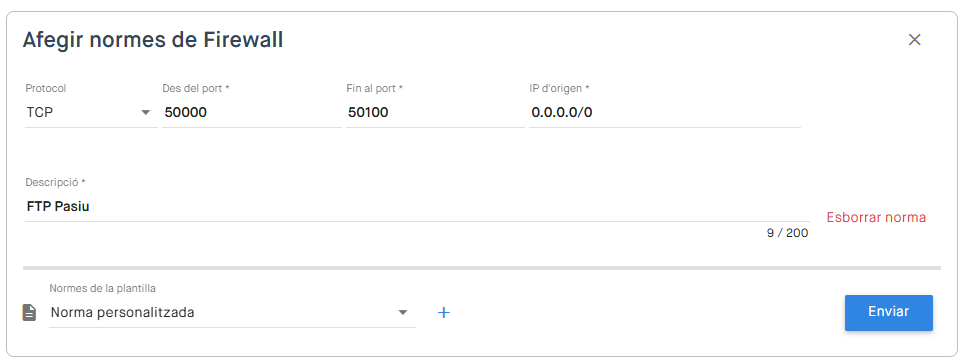Add template rule with the plus icon
Image resolution: width=967 pixels, height=363 pixels.
pyautogui.click(x=443, y=313)
